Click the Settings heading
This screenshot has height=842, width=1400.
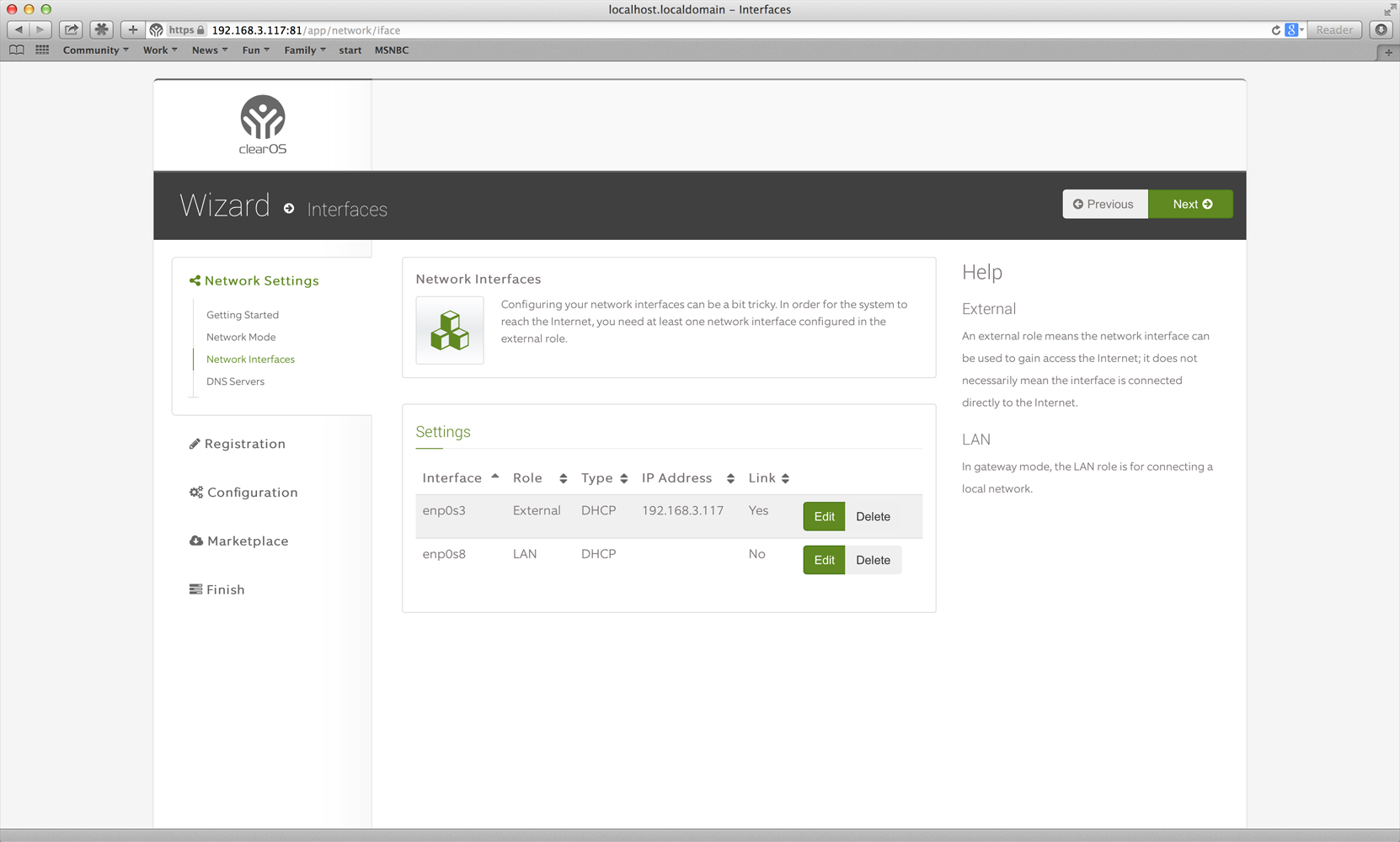[443, 432]
